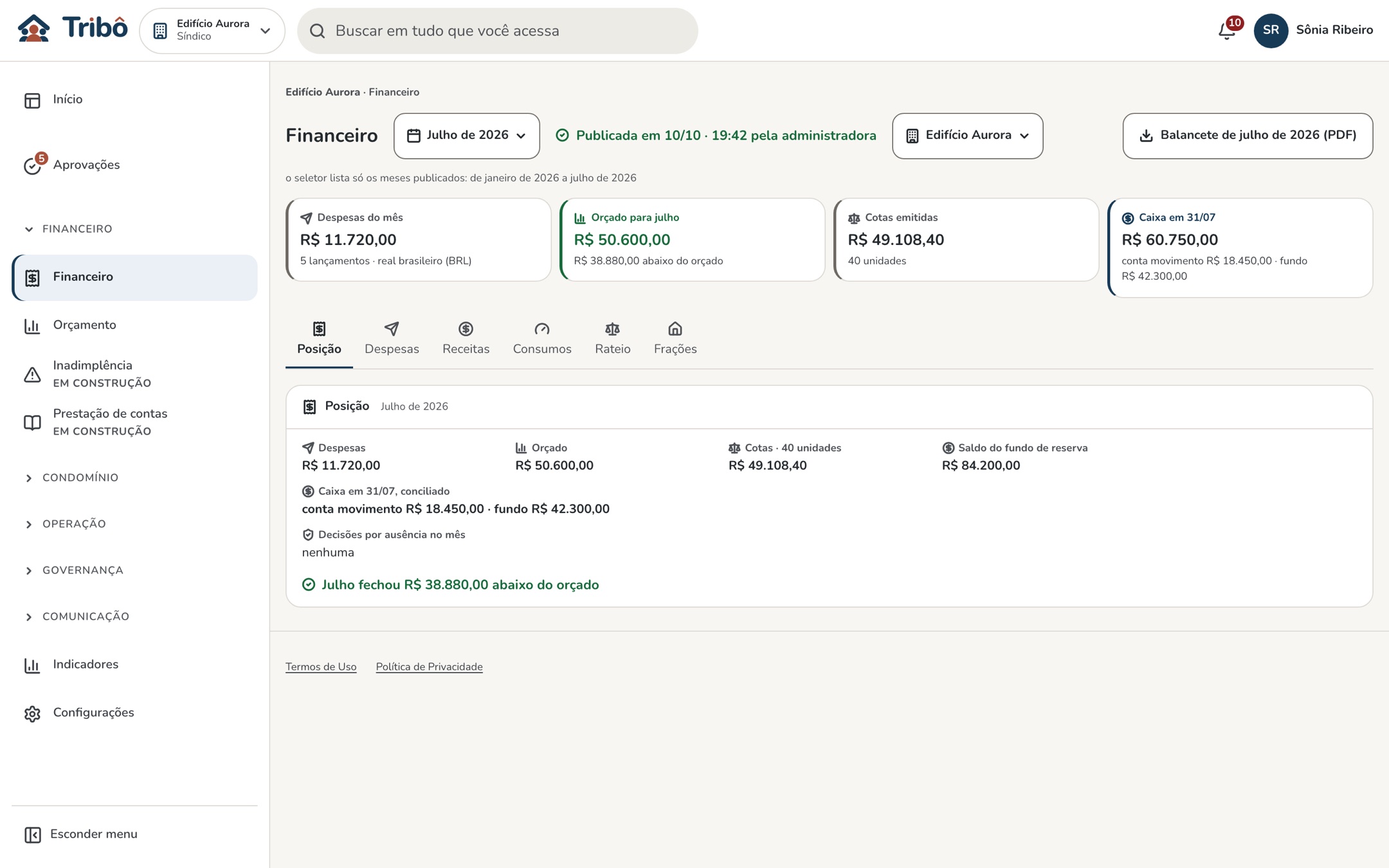Switch to the Posição tab
This screenshot has height=868, width=1389.
pyautogui.click(x=319, y=339)
